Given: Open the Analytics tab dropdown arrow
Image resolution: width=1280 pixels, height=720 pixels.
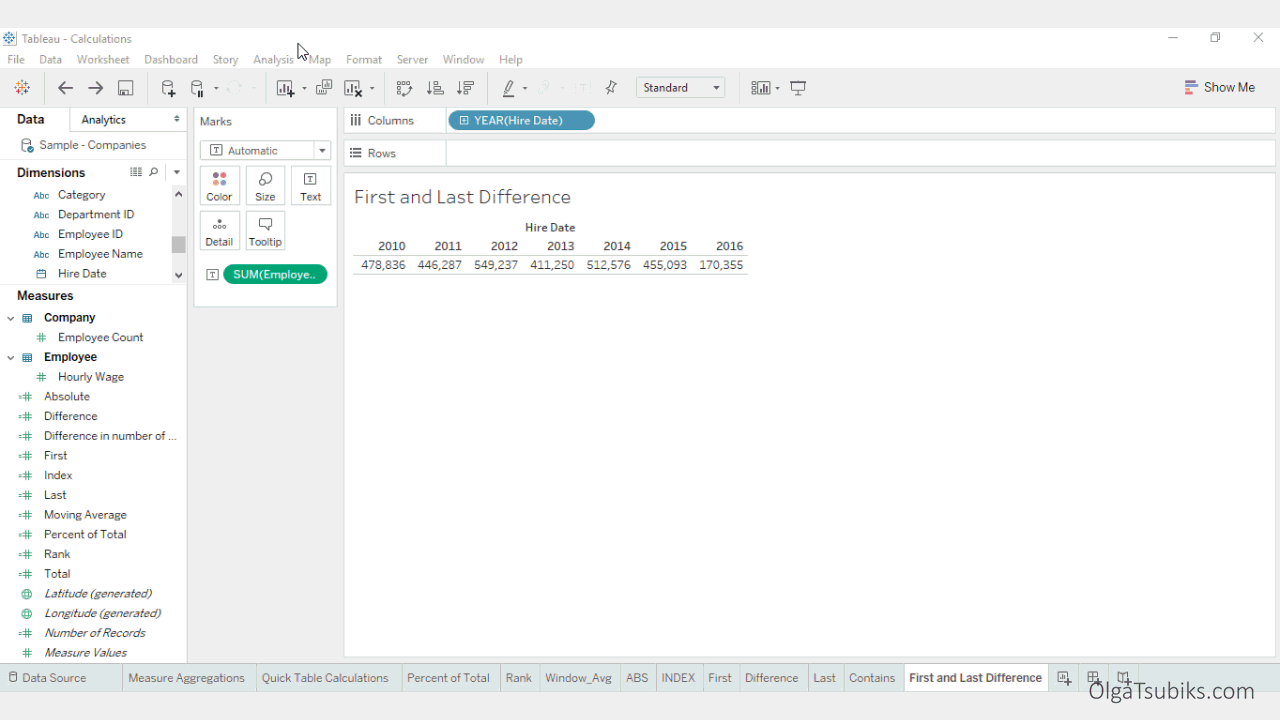Looking at the screenshot, I should [177, 119].
